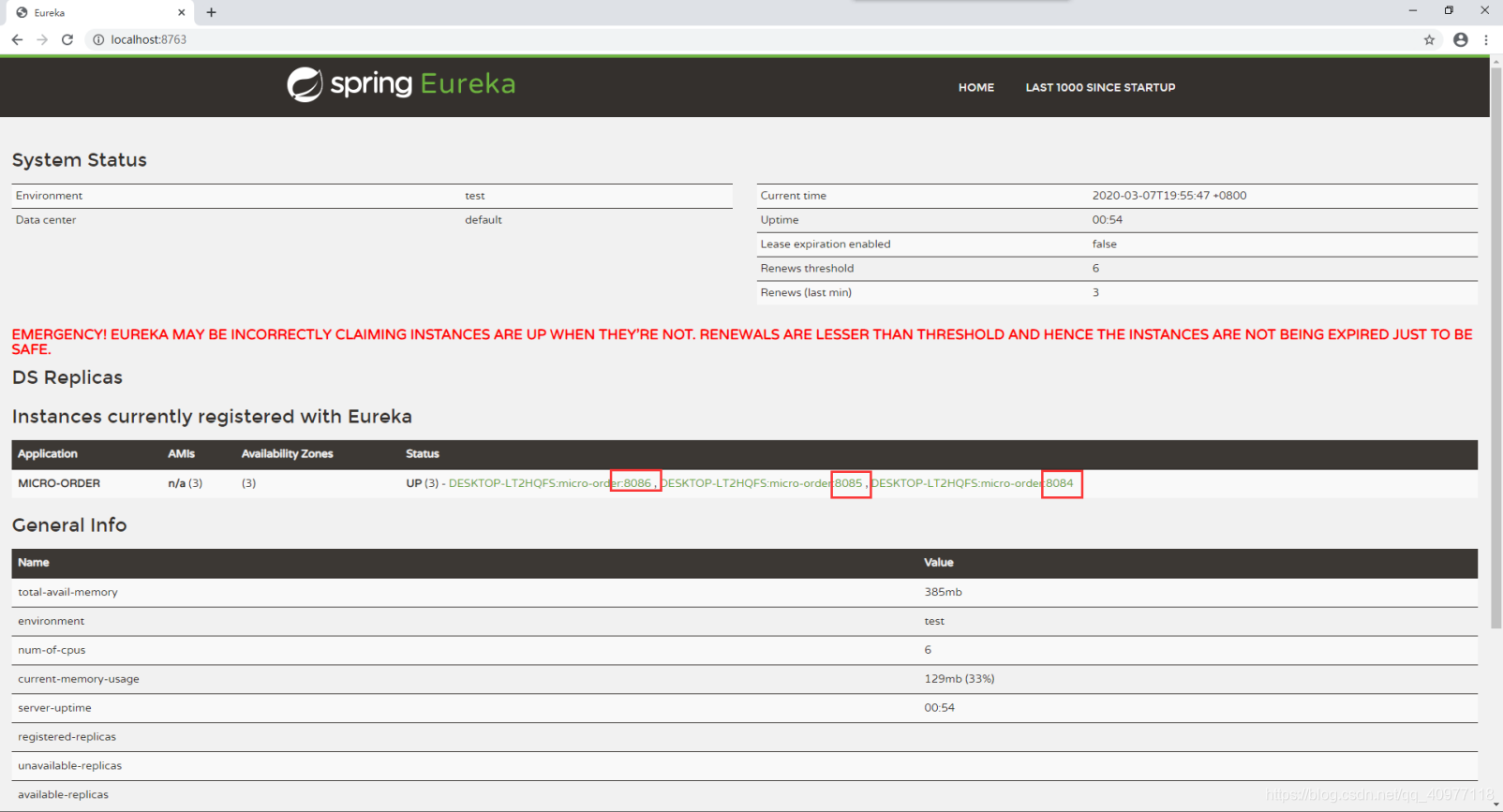Click the available-replicas row name
This screenshot has width=1503, height=812.
point(63,795)
